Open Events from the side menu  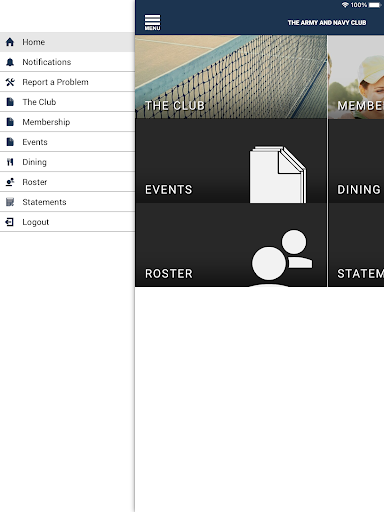pos(67,142)
